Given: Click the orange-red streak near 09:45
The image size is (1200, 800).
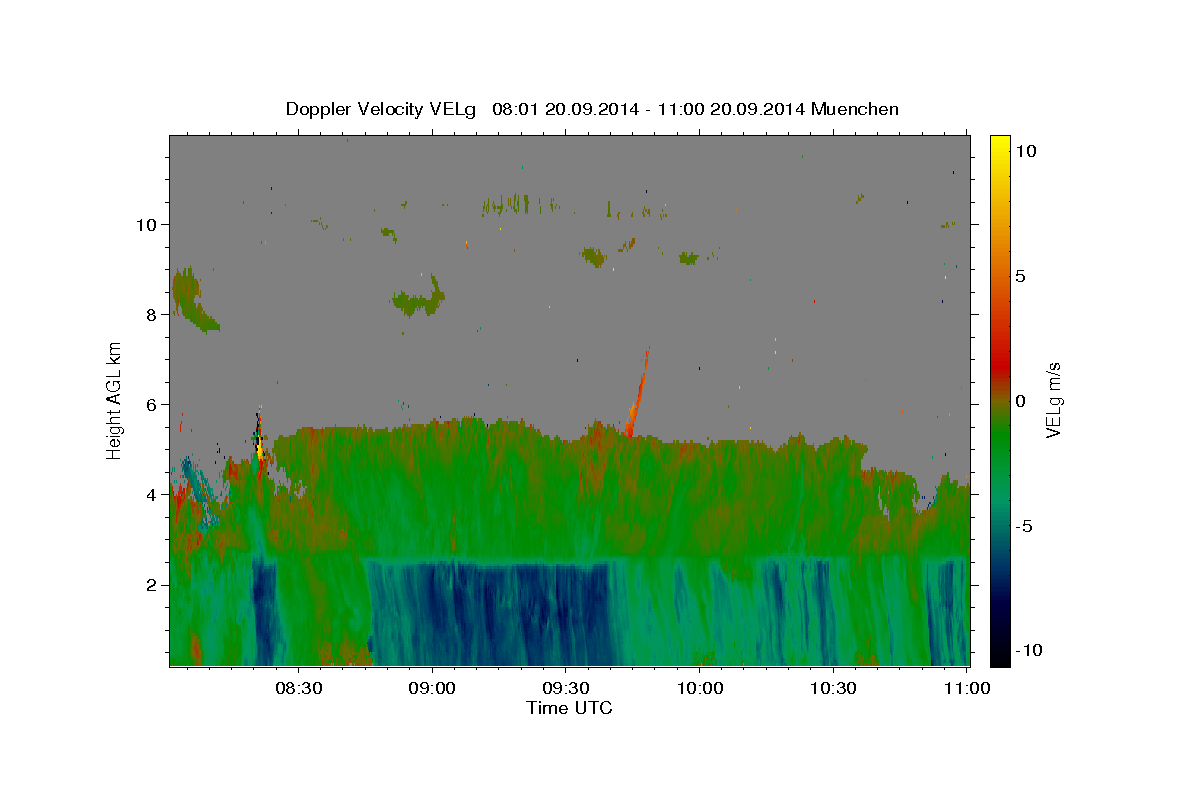Looking at the screenshot, I should click(638, 395).
